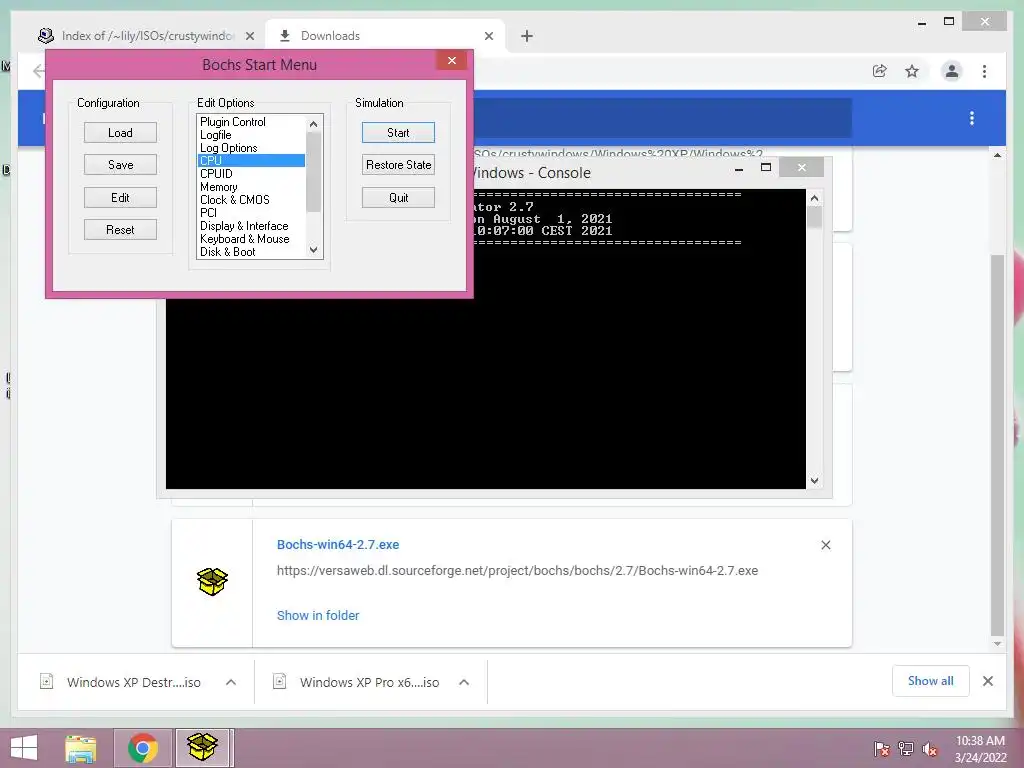Select Disk & Boot option

tap(227, 252)
